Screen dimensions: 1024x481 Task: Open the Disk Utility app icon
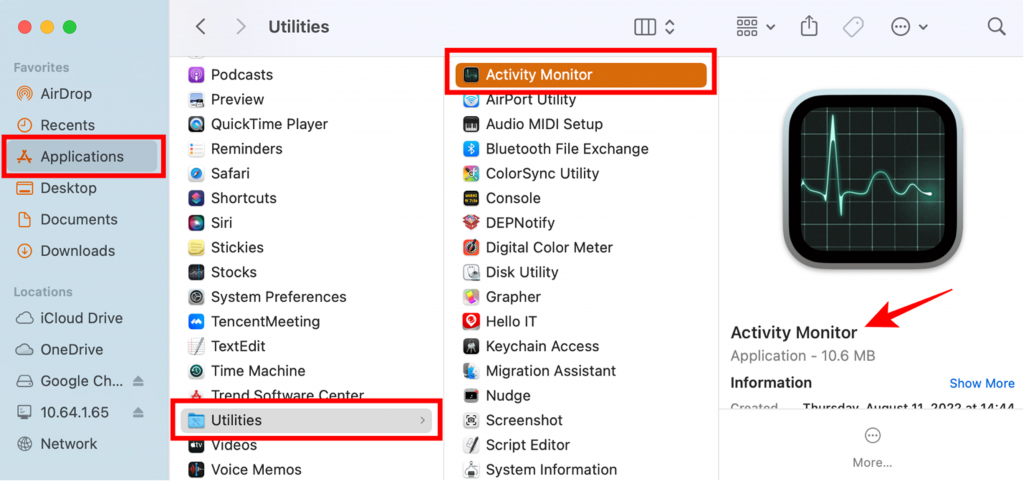(471, 272)
